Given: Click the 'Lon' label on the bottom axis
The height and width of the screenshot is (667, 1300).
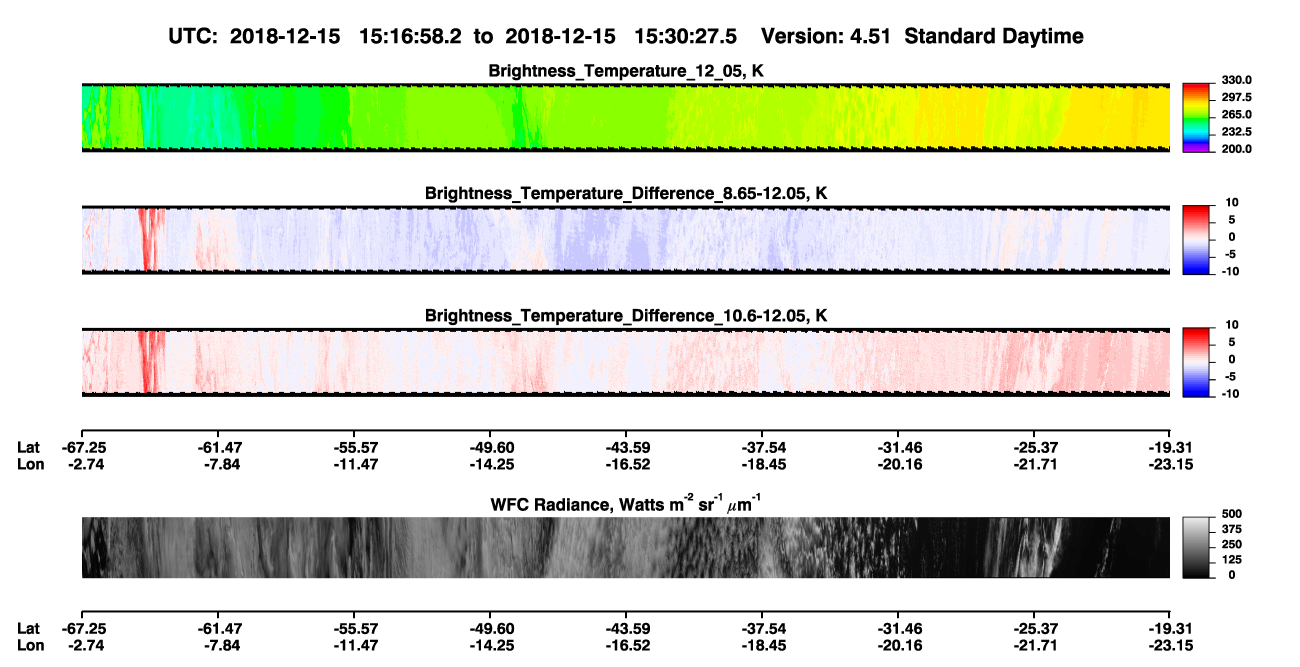Looking at the screenshot, I should pyautogui.click(x=29, y=645).
